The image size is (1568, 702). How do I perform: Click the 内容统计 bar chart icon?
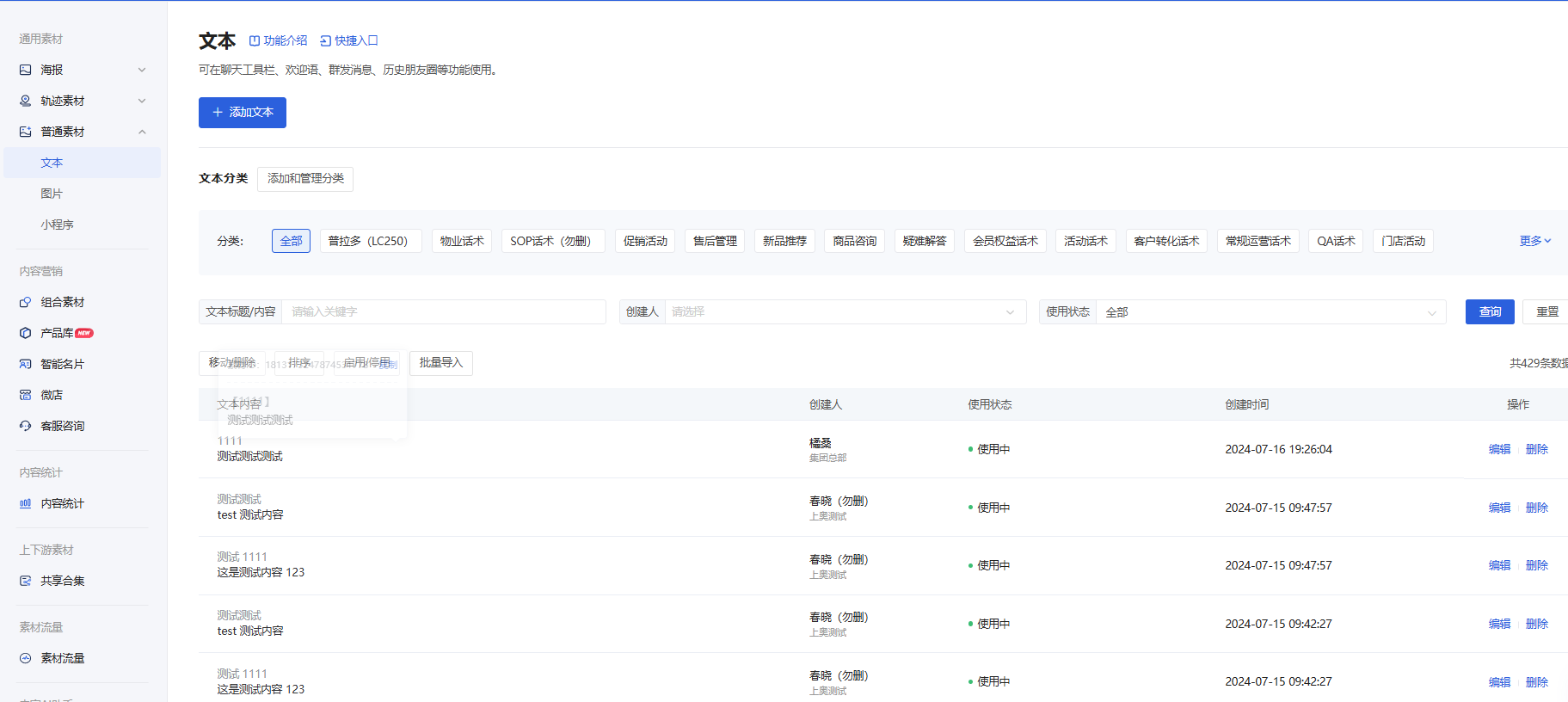pyautogui.click(x=26, y=503)
